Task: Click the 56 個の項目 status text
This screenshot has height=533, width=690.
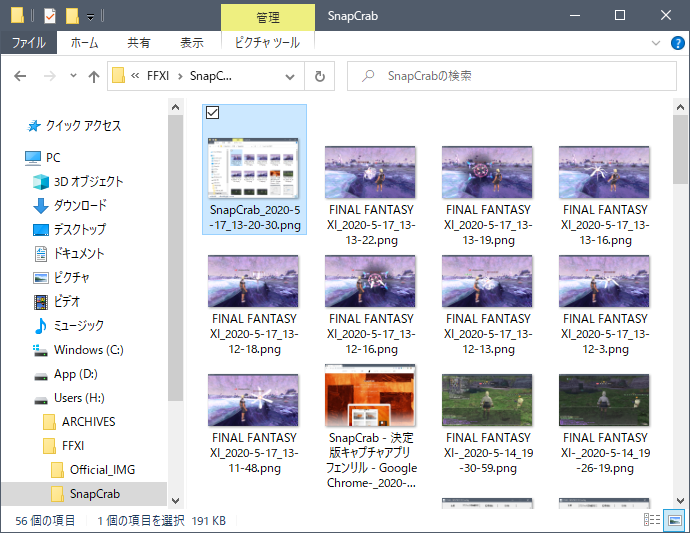Action: pyautogui.click(x=45, y=521)
